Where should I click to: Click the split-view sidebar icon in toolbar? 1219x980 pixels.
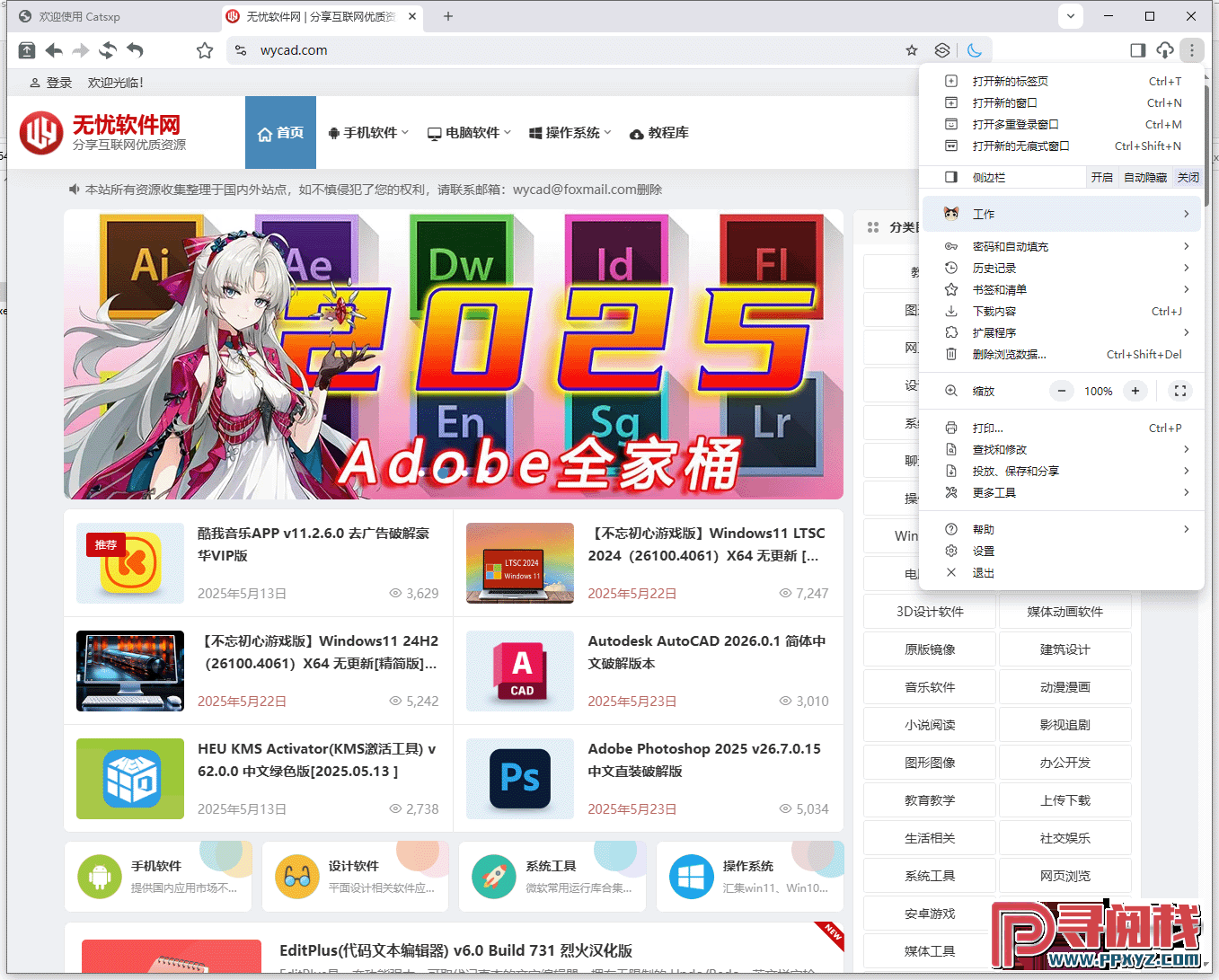1137,50
